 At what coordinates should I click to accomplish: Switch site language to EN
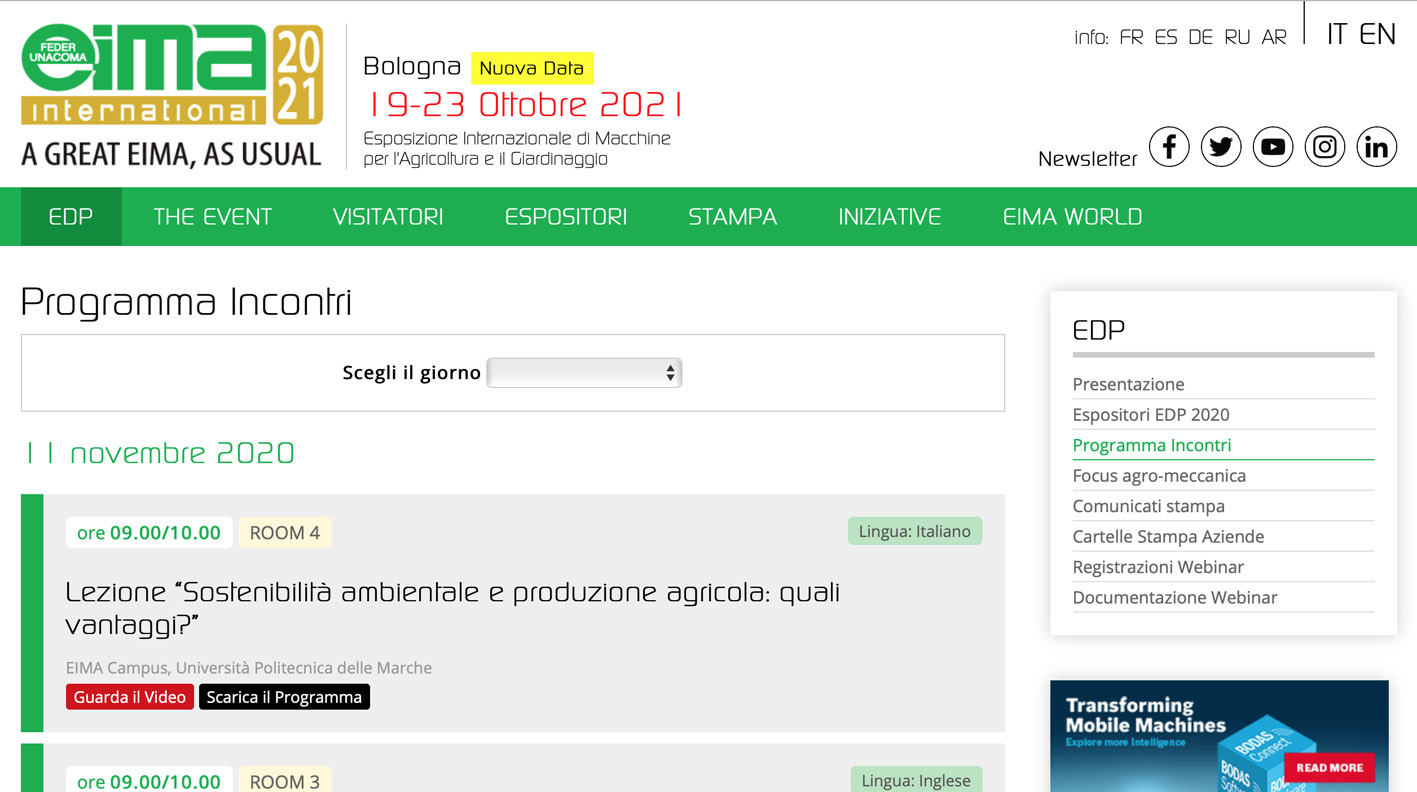[x=1377, y=34]
